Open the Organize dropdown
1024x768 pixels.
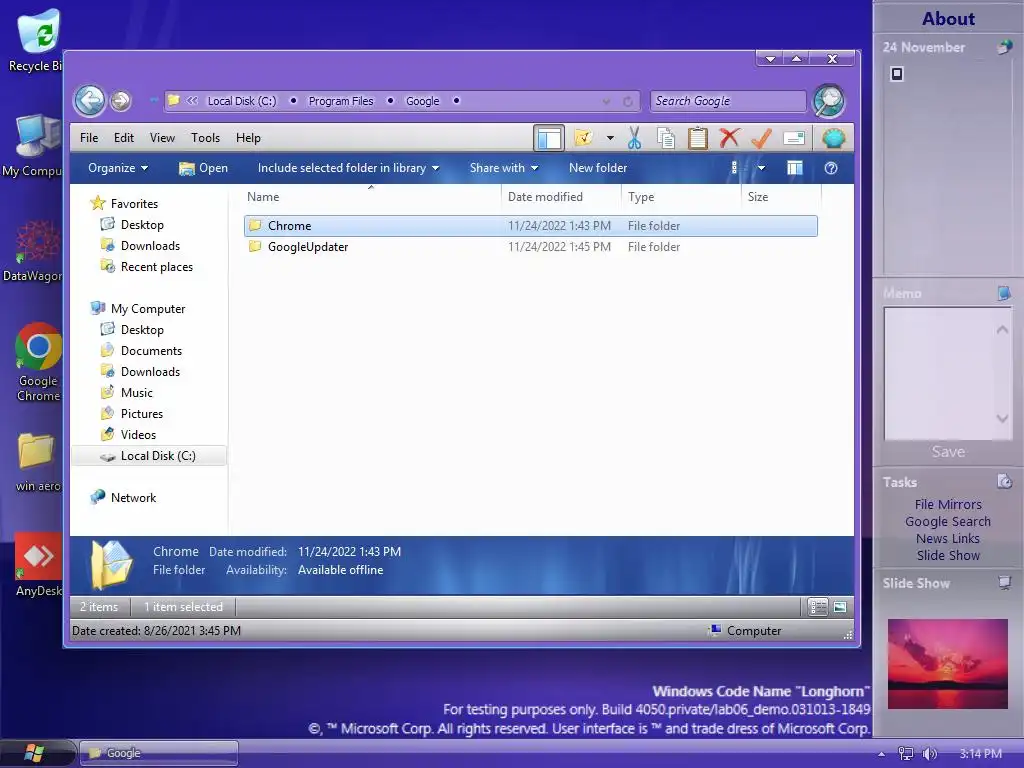(x=118, y=168)
